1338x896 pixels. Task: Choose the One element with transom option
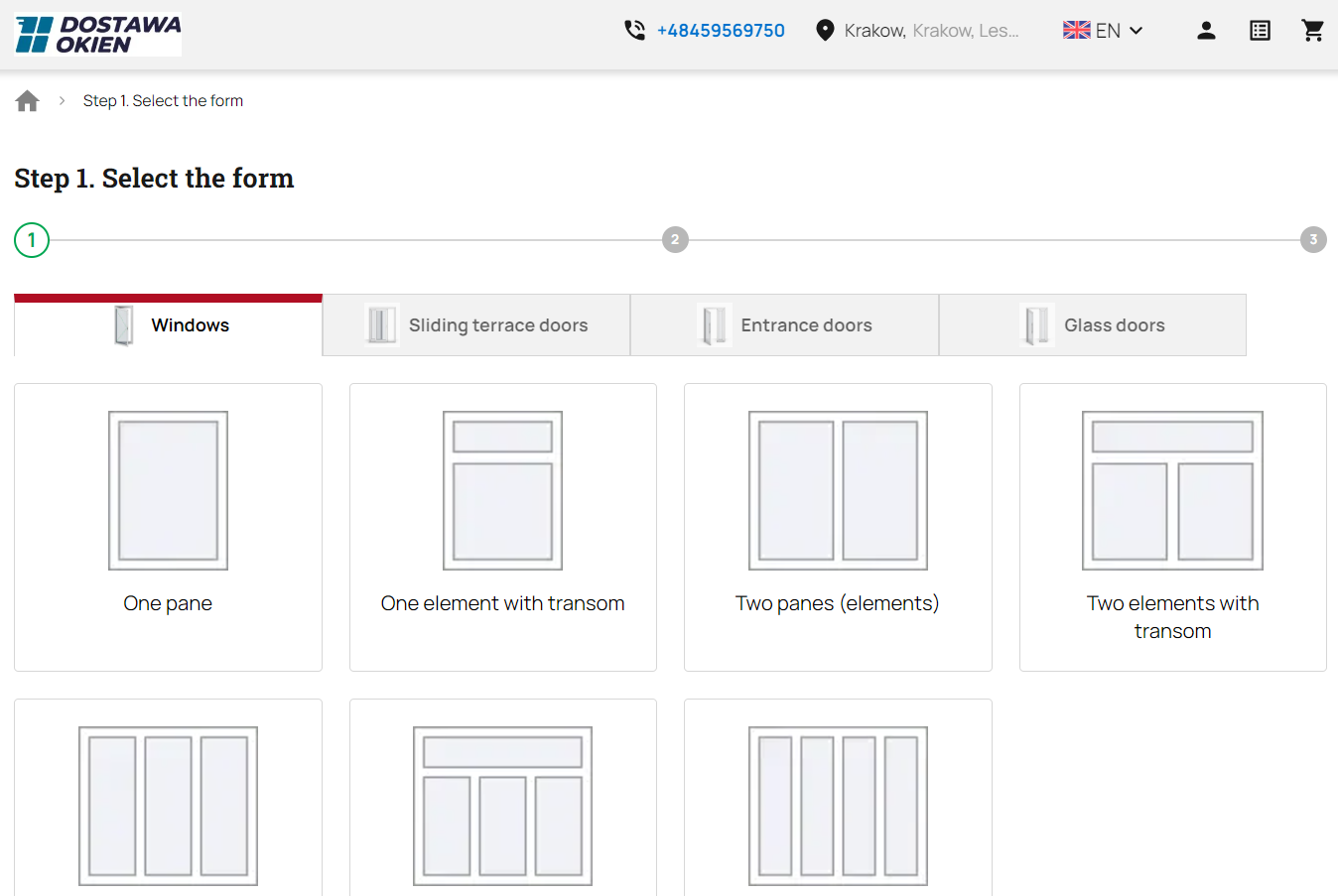[502, 527]
